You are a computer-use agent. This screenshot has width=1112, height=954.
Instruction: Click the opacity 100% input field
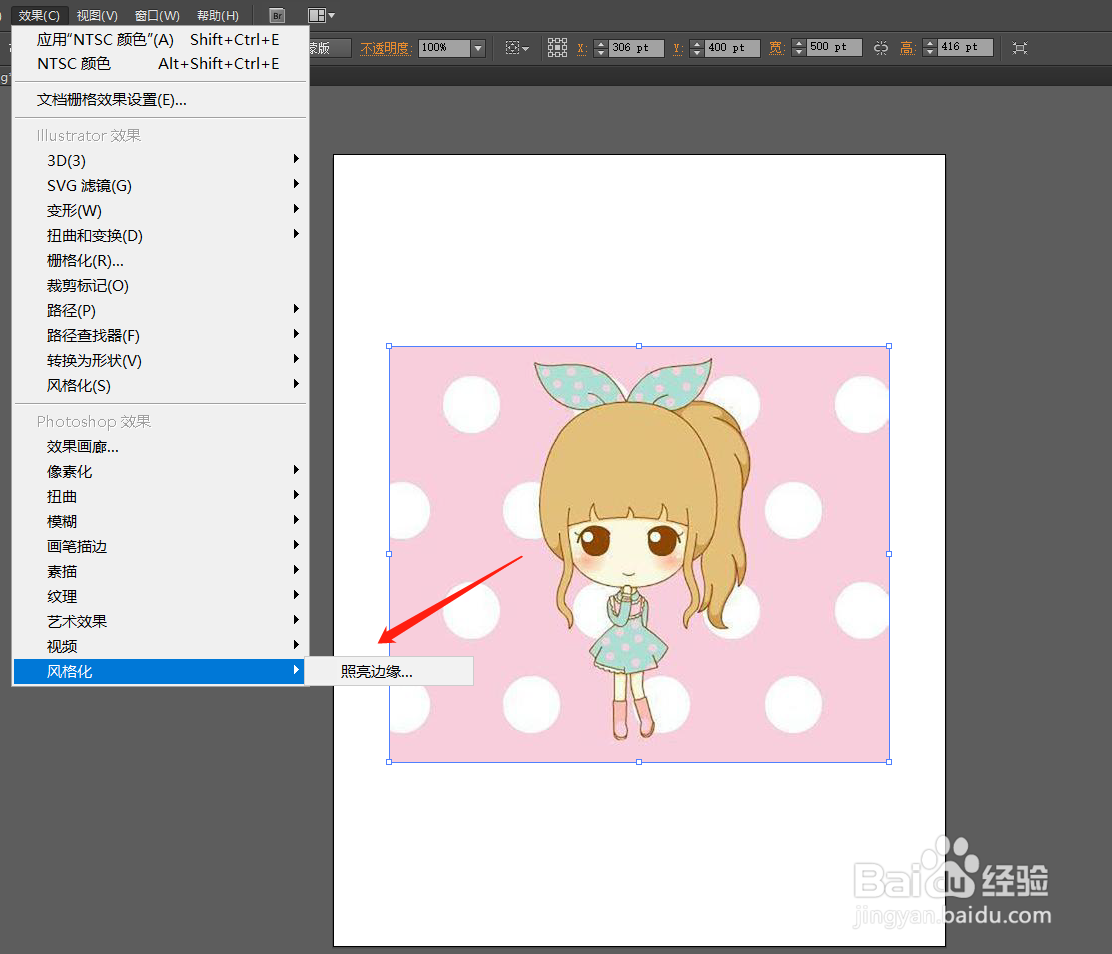click(x=444, y=48)
